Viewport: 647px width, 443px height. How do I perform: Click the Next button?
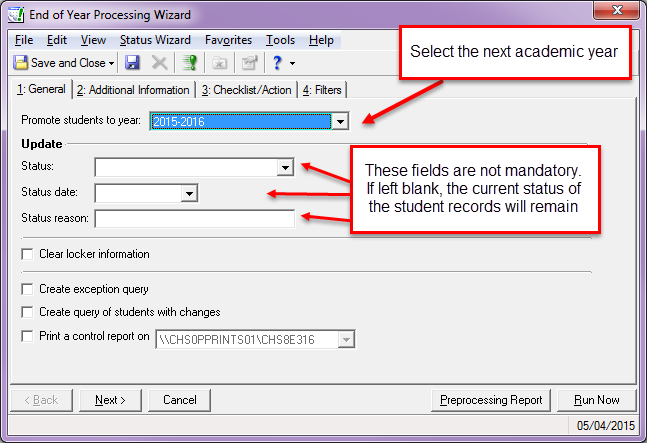pos(110,400)
